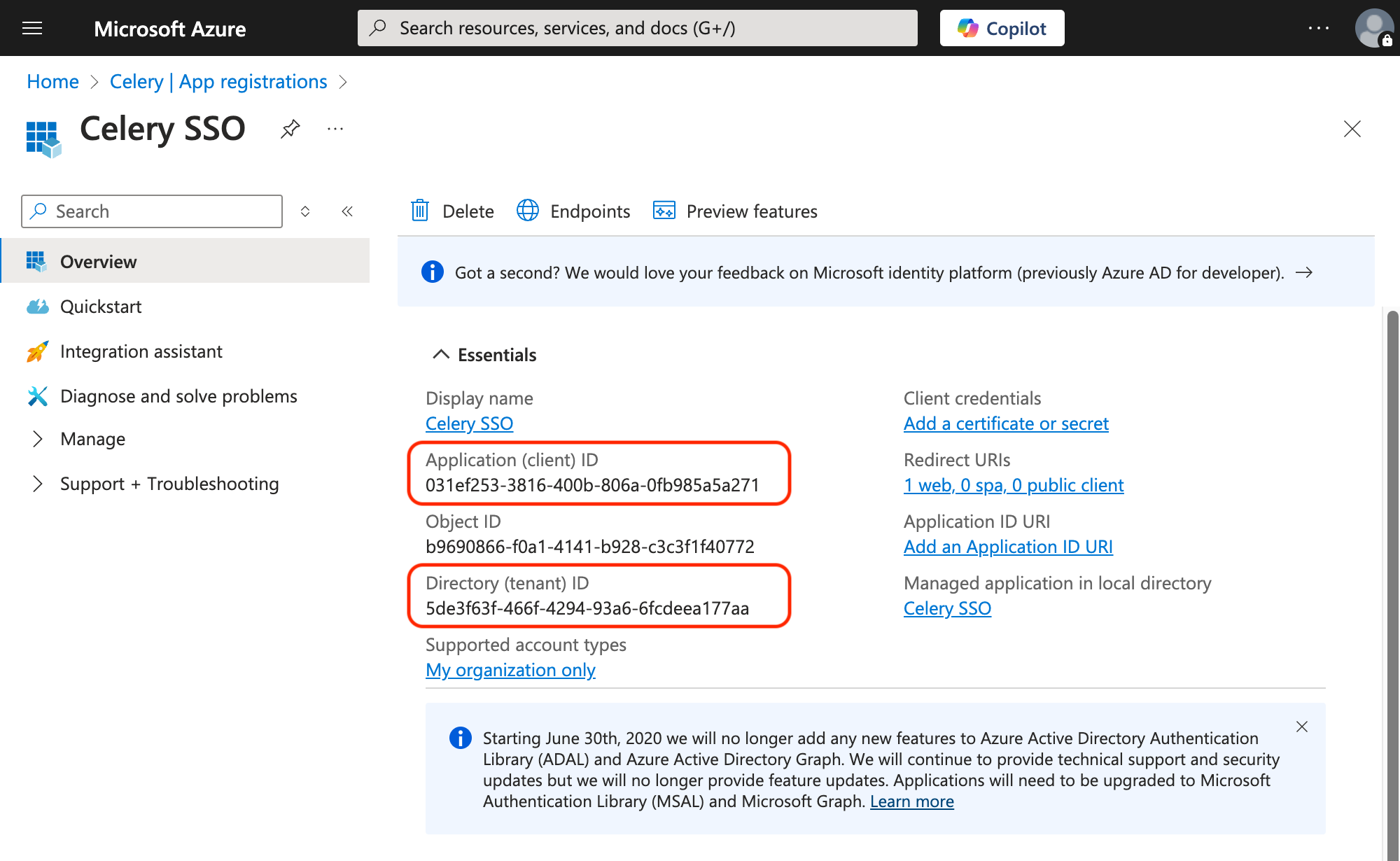
Task: Open the Redirect URIs link
Action: (x=1013, y=485)
